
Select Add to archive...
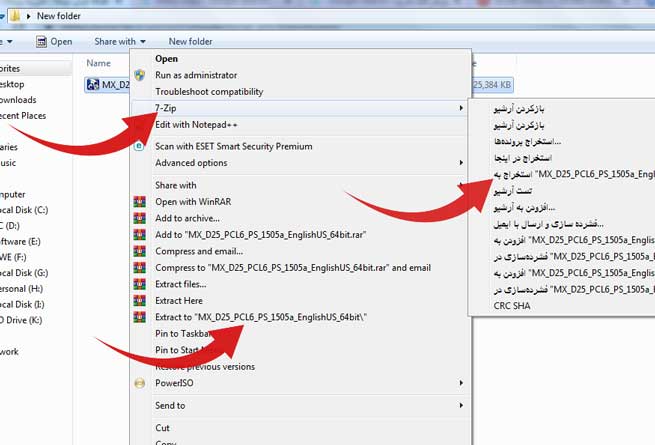click(187, 218)
